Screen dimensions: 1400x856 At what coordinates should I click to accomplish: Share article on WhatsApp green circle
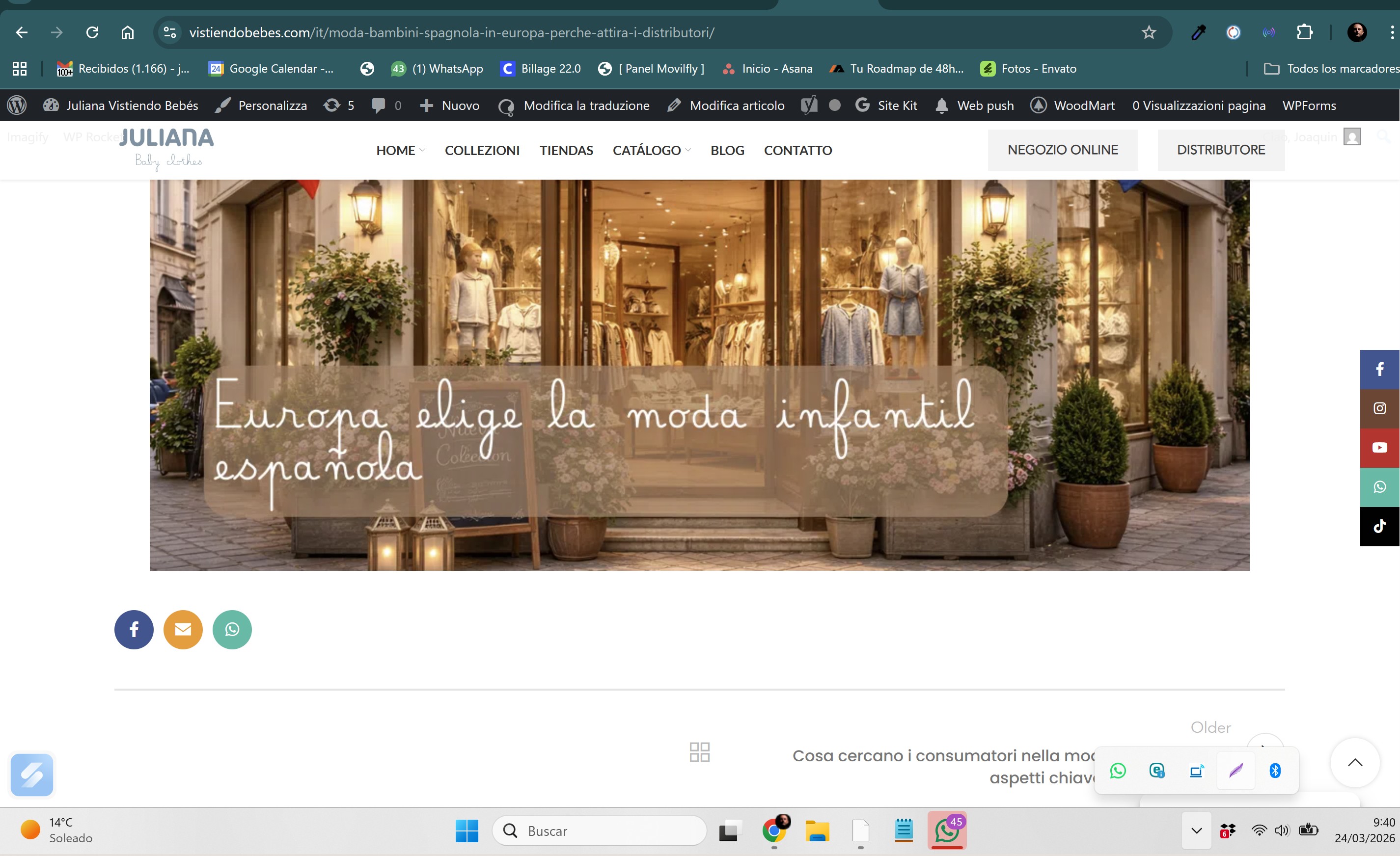coord(232,629)
